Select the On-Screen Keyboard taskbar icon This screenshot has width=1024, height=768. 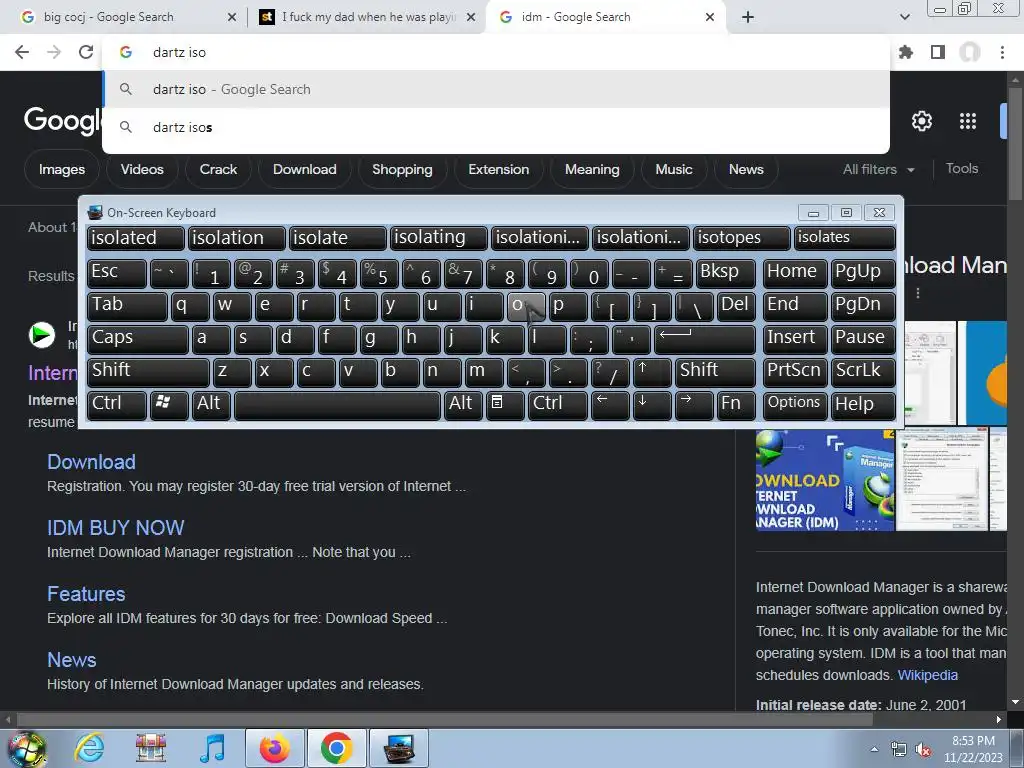pyautogui.click(x=399, y=748)
